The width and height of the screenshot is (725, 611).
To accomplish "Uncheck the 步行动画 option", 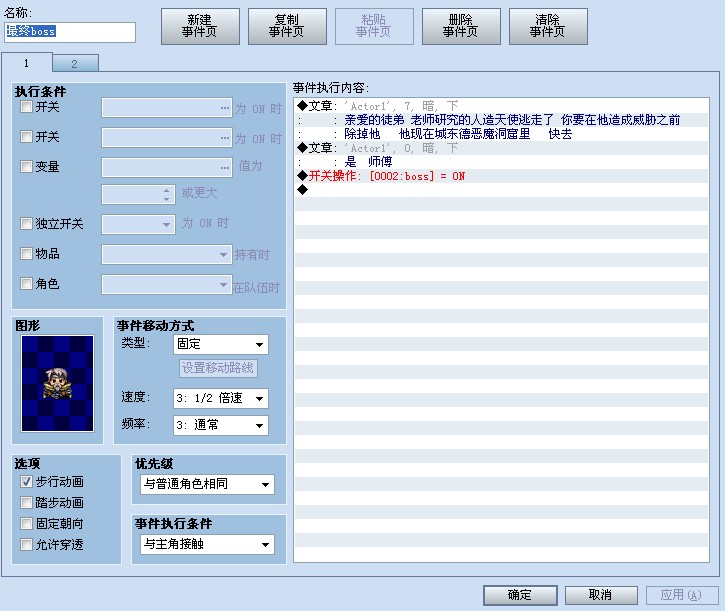I will [x=26, y=481].
